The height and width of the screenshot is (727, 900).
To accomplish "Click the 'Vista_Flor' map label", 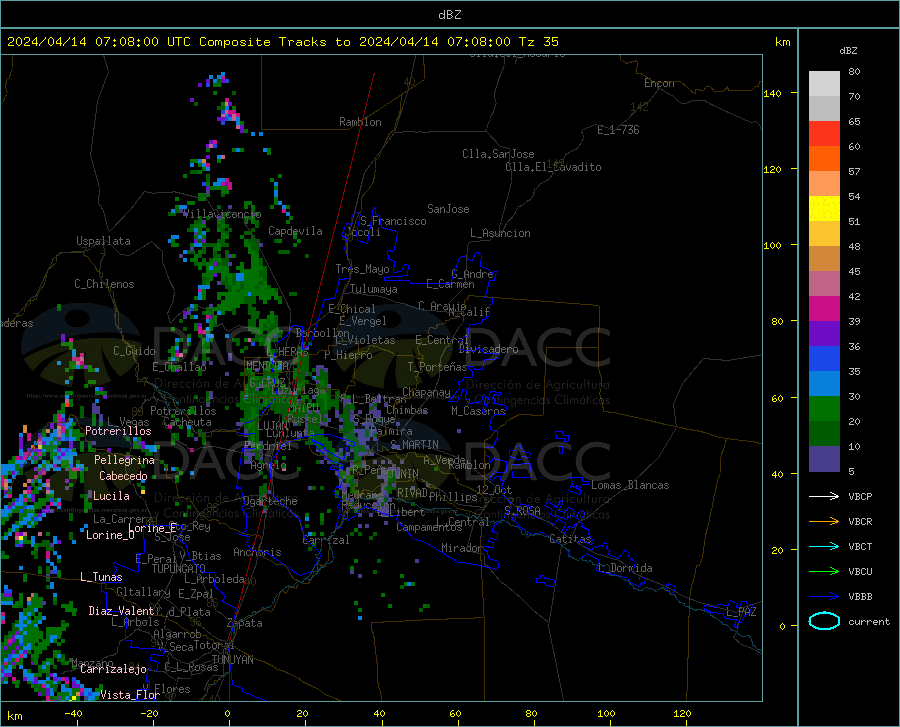I will (130, 695).
